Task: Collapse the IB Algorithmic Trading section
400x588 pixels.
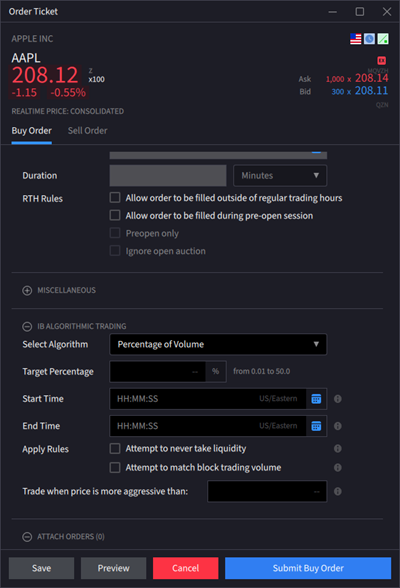Action: pyautogui.click(x=27, y=326)
